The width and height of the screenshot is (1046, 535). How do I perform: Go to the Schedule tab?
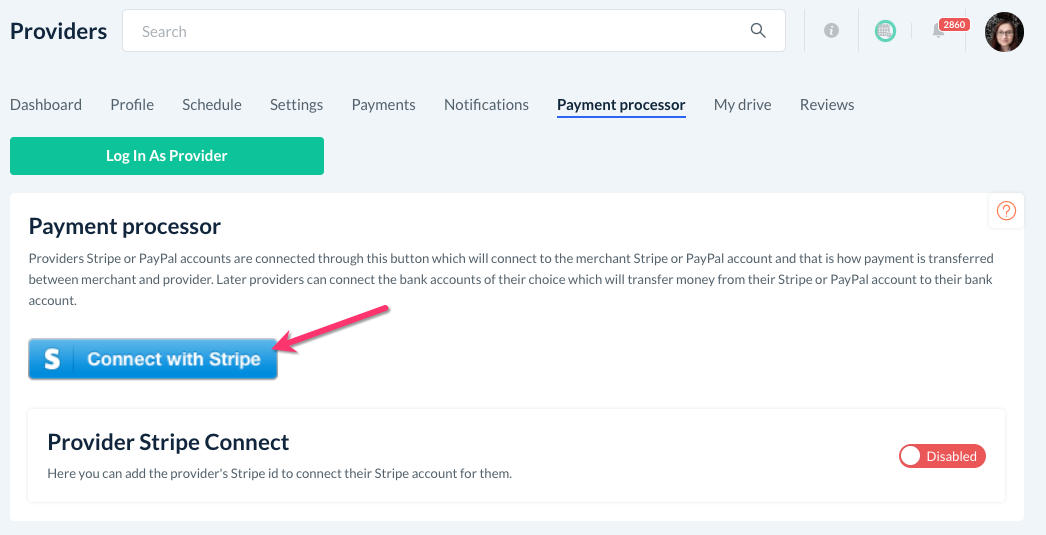tap(212, 105)
